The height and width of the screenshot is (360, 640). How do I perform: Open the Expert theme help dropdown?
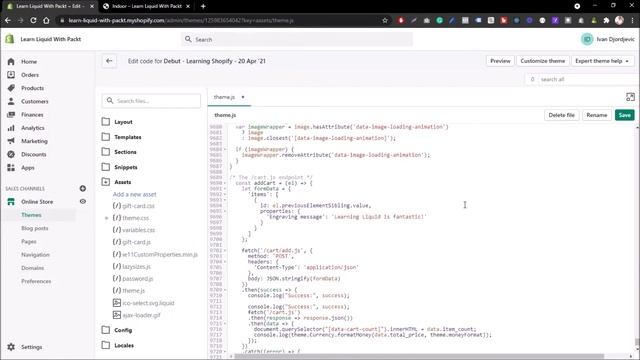(602, 61)
